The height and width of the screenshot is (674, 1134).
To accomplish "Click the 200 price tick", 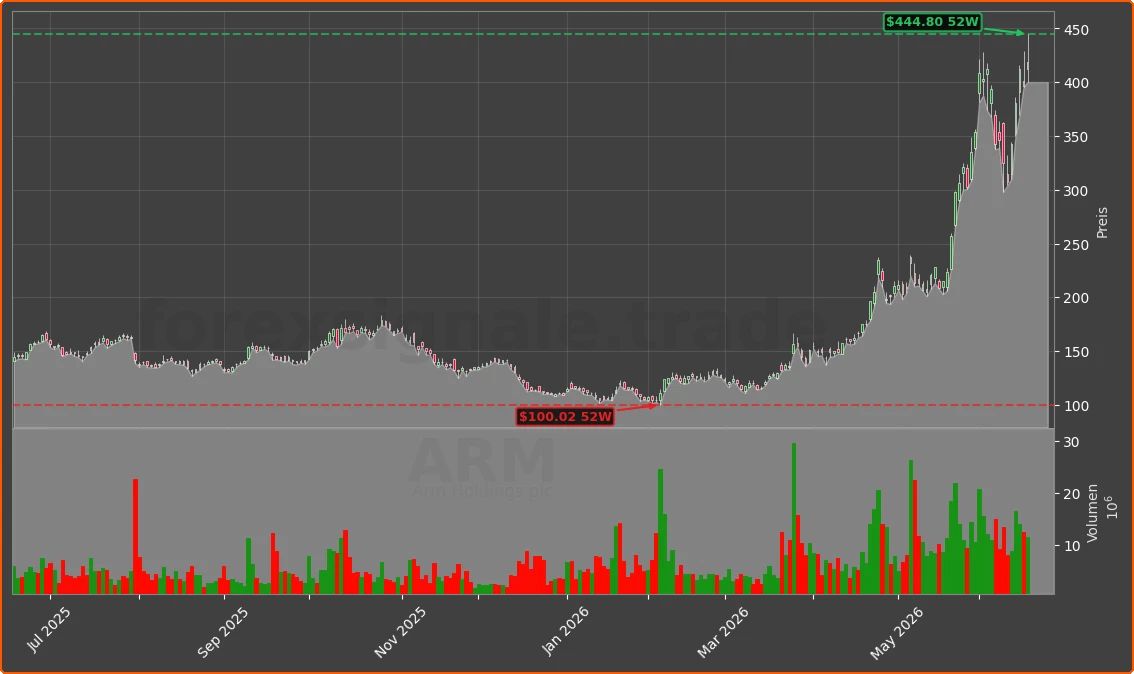I will (x=1076, y=298).
